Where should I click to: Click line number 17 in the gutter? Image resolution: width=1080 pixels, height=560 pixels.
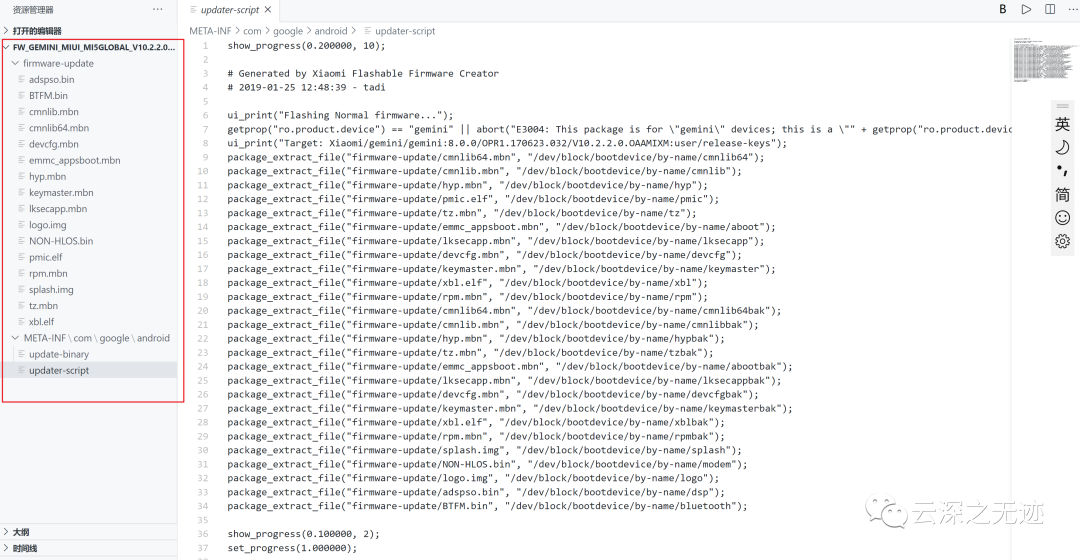[x=202, y=269]
